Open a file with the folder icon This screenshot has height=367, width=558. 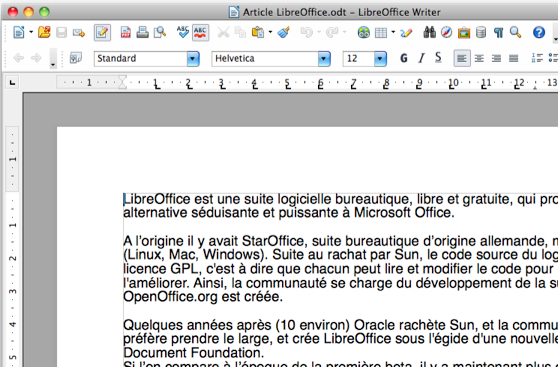44,33
